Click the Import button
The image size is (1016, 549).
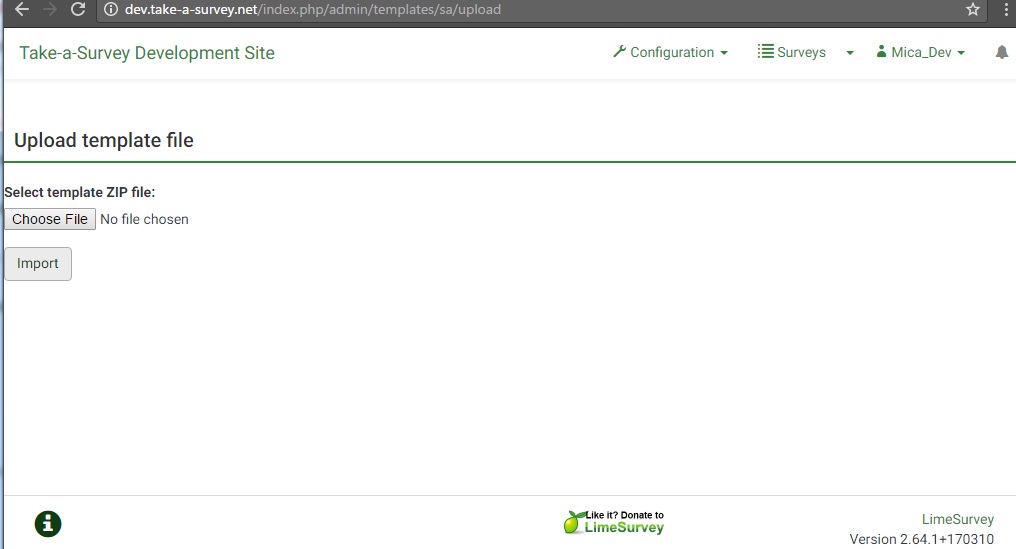(38, 264)
